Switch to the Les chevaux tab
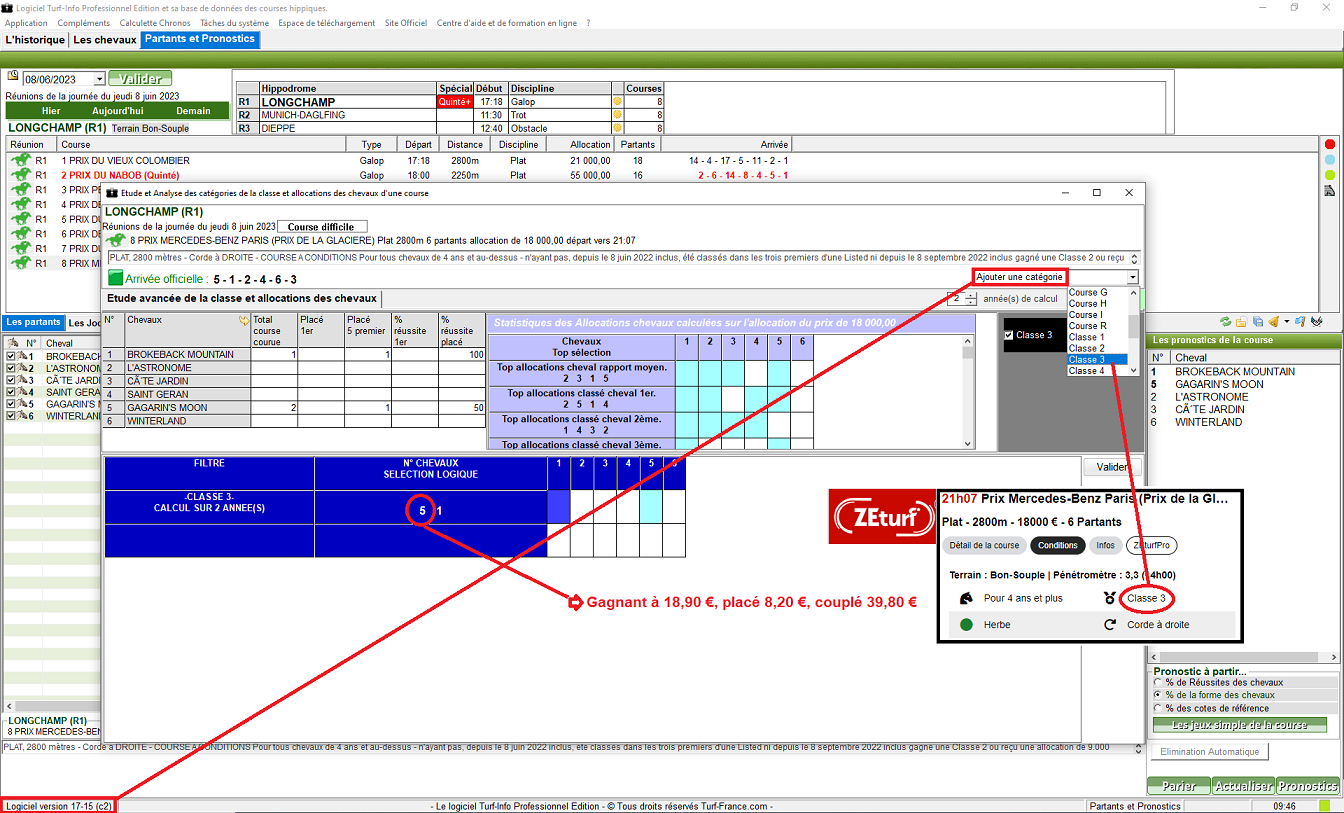Image resolution: width=1344 pixels, height=813 pixels. pos(104,40)
